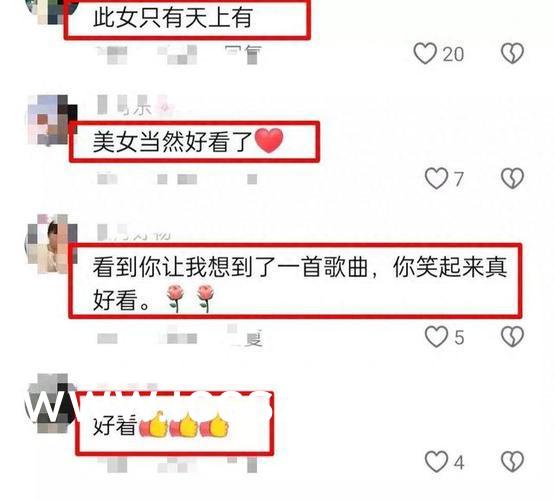
Task: Open username above the song comment
Action: [x=134, y=232]
